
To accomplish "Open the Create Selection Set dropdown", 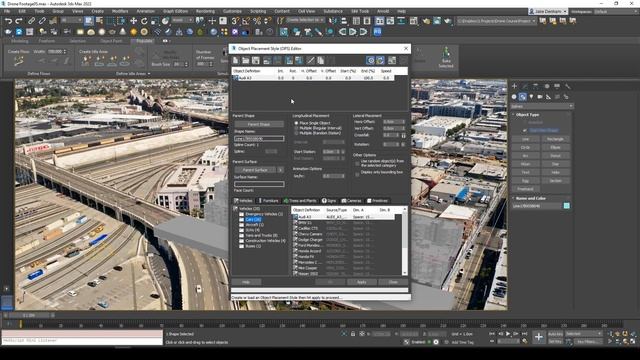I will [304, 20].
